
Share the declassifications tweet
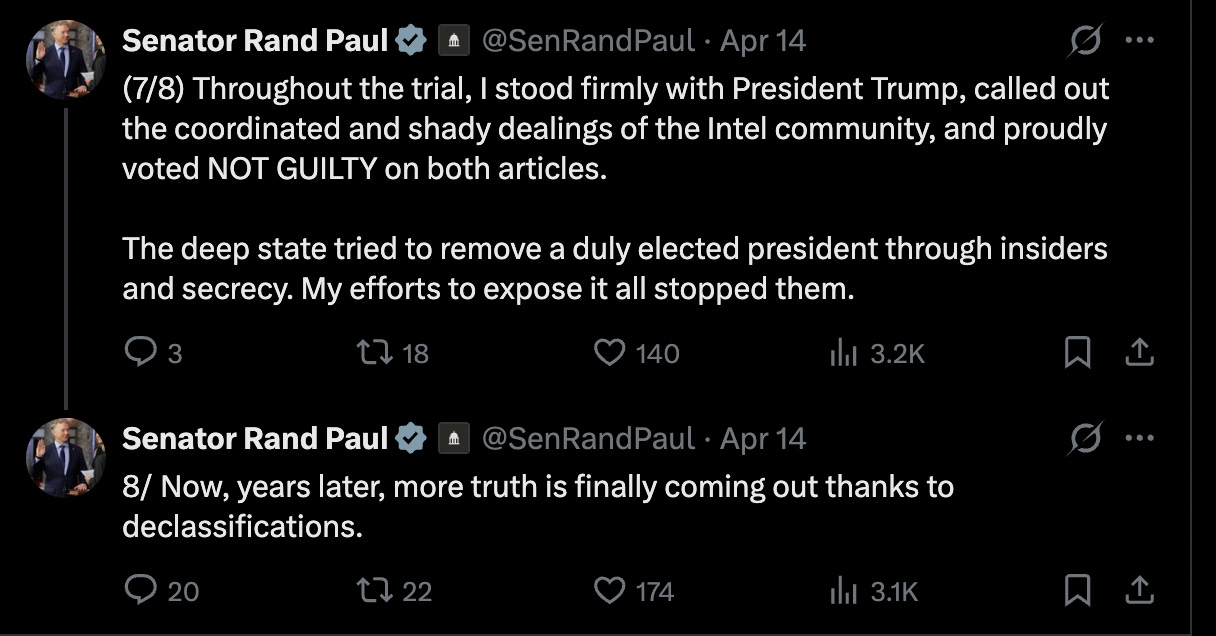[1141, 591]
